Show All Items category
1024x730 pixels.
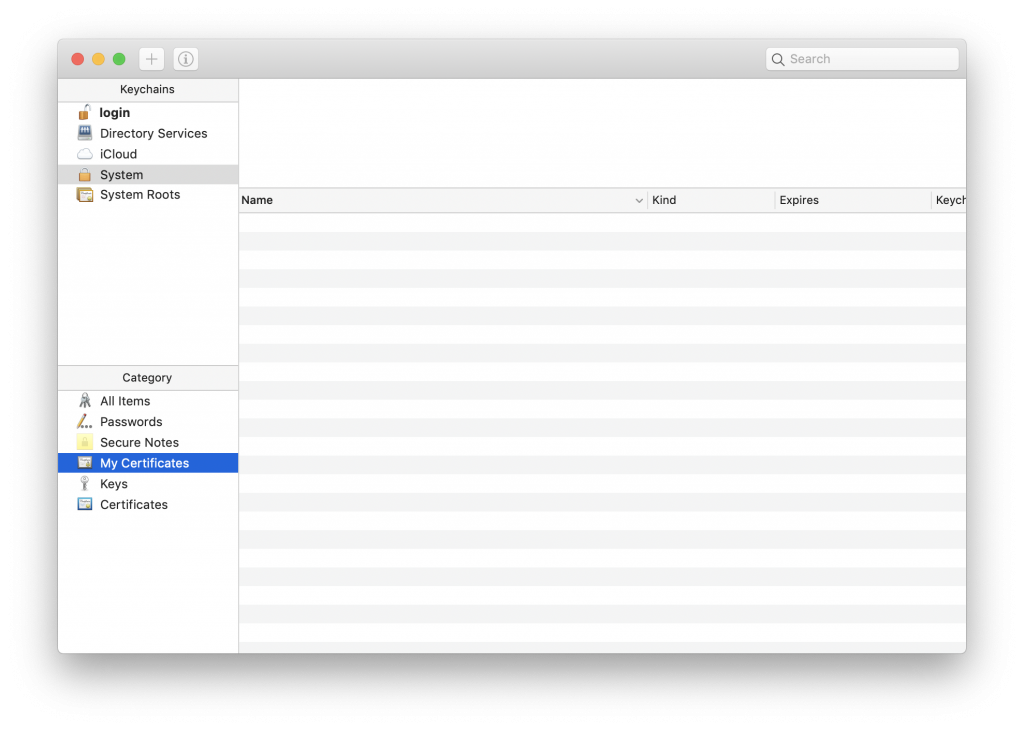(x=148, y=401)
